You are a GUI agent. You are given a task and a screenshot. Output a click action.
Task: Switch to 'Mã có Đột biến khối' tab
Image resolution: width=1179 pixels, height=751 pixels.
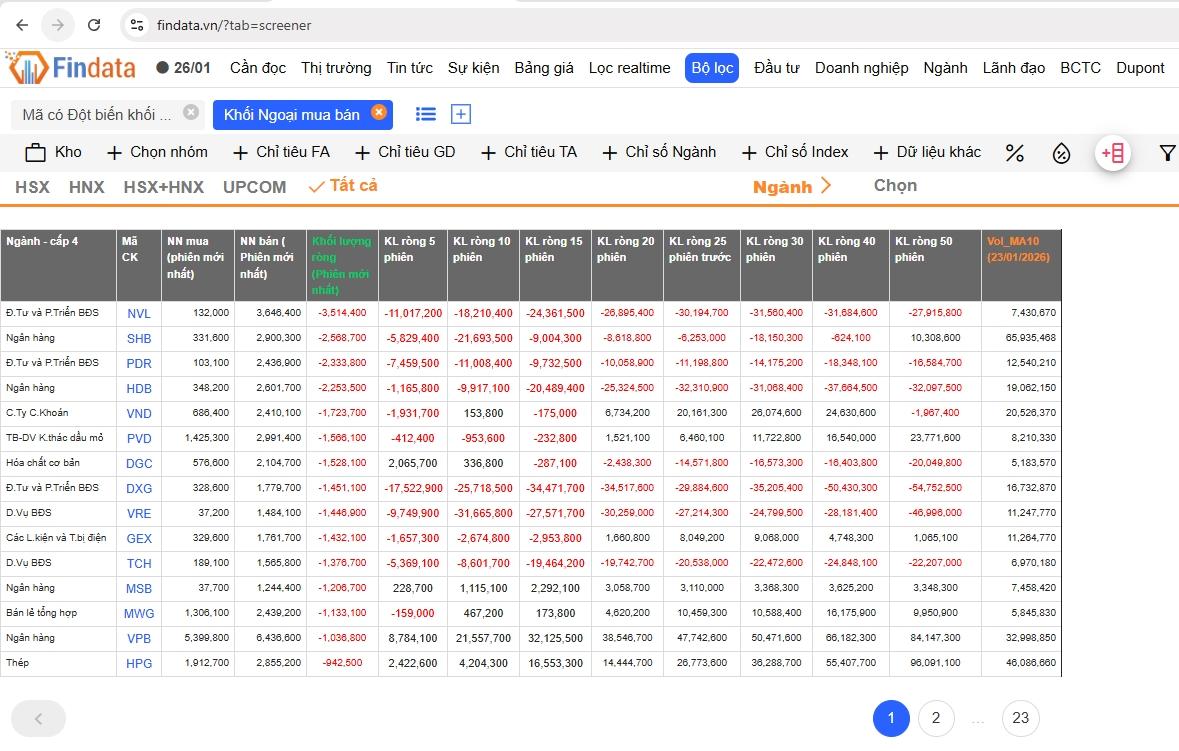coord(96,114)
